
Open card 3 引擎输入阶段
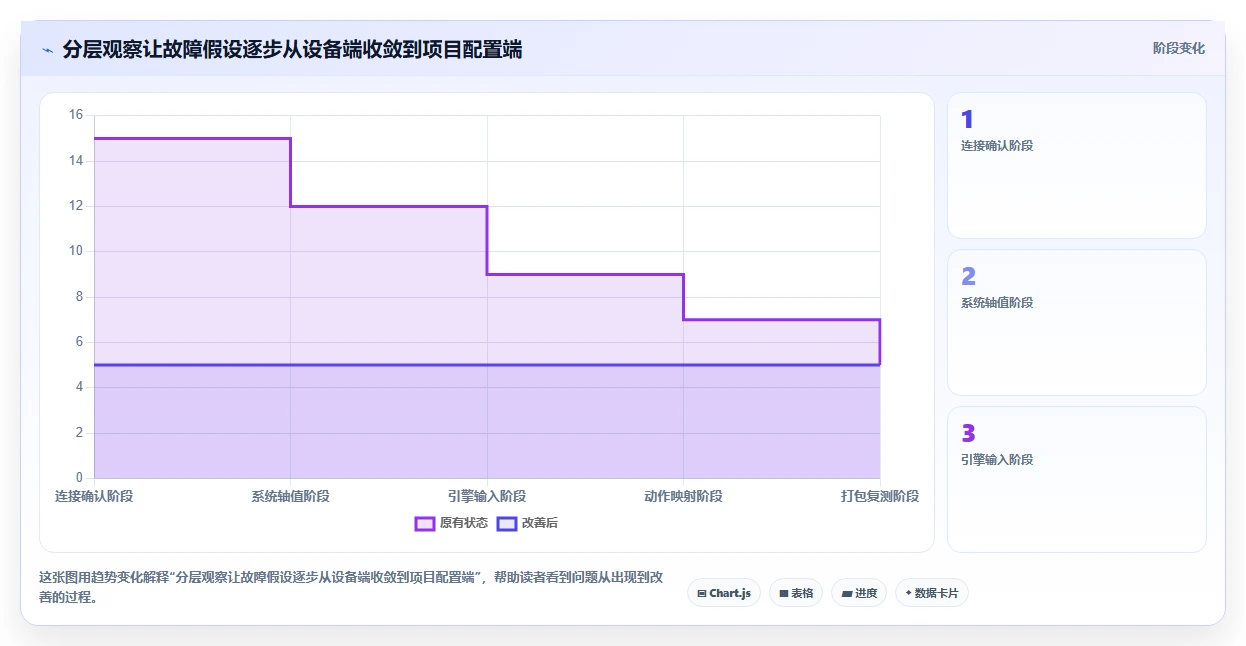[1076, 479]
